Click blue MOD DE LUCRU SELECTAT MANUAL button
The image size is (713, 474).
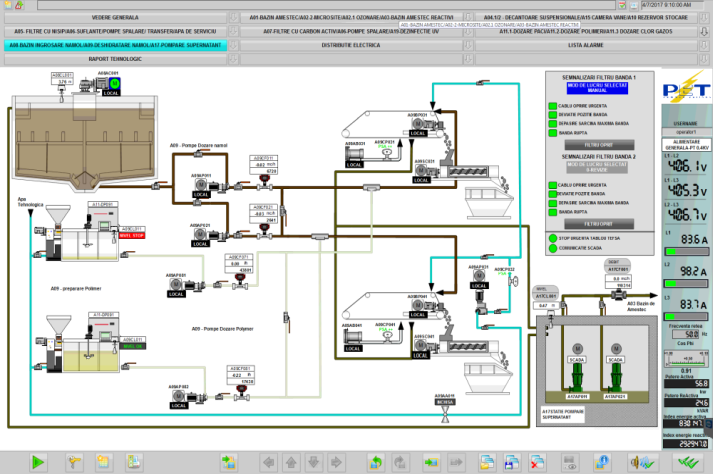tap(598, 88)
